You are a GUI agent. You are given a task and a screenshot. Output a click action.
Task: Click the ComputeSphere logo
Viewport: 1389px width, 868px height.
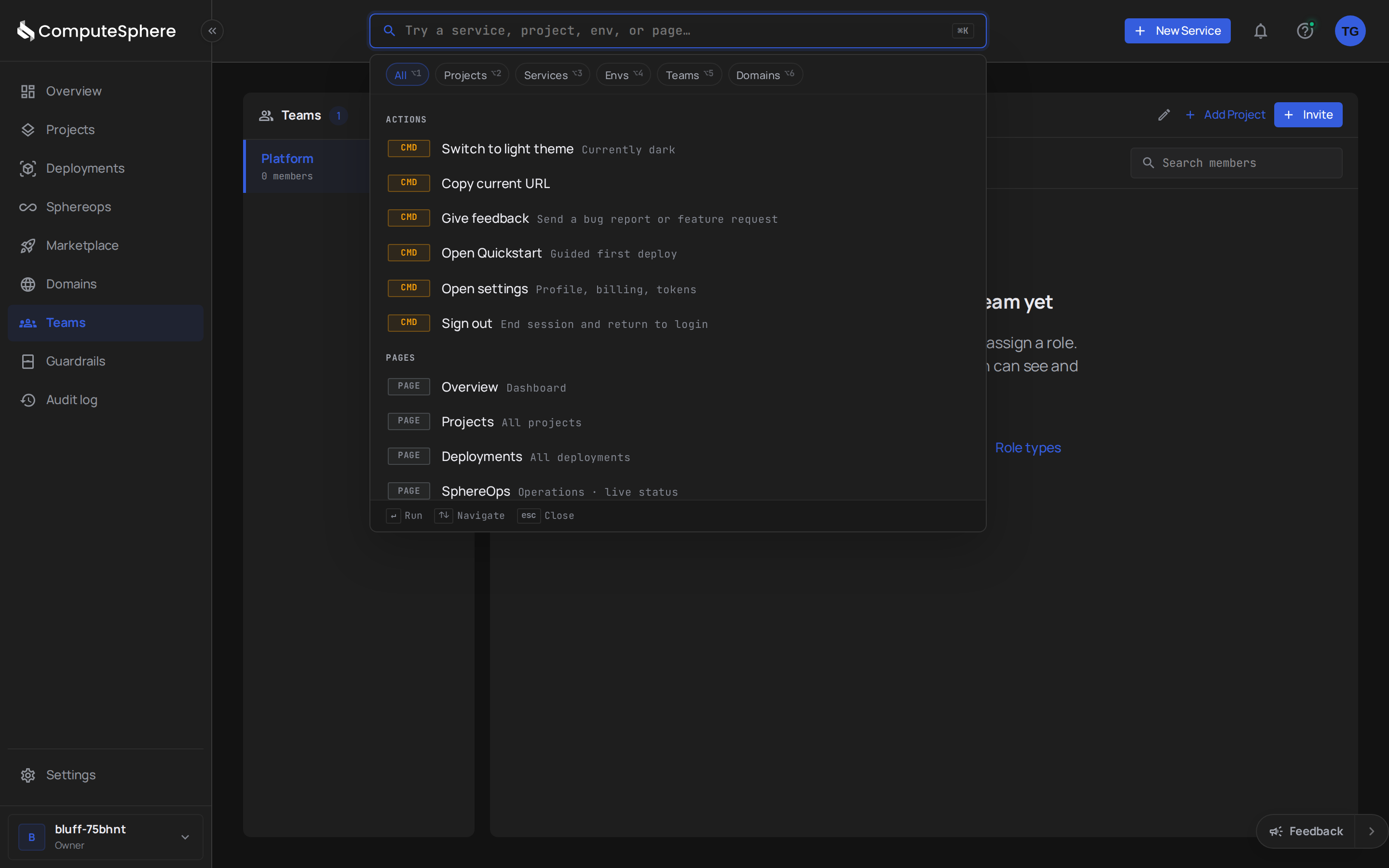(x=96, y=31)
